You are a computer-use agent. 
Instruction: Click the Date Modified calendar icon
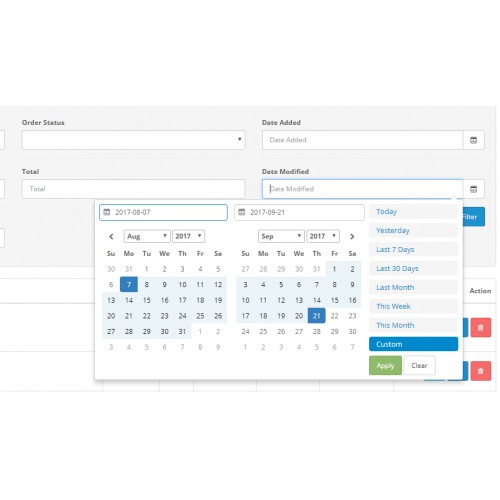click(x=473, y=189)
